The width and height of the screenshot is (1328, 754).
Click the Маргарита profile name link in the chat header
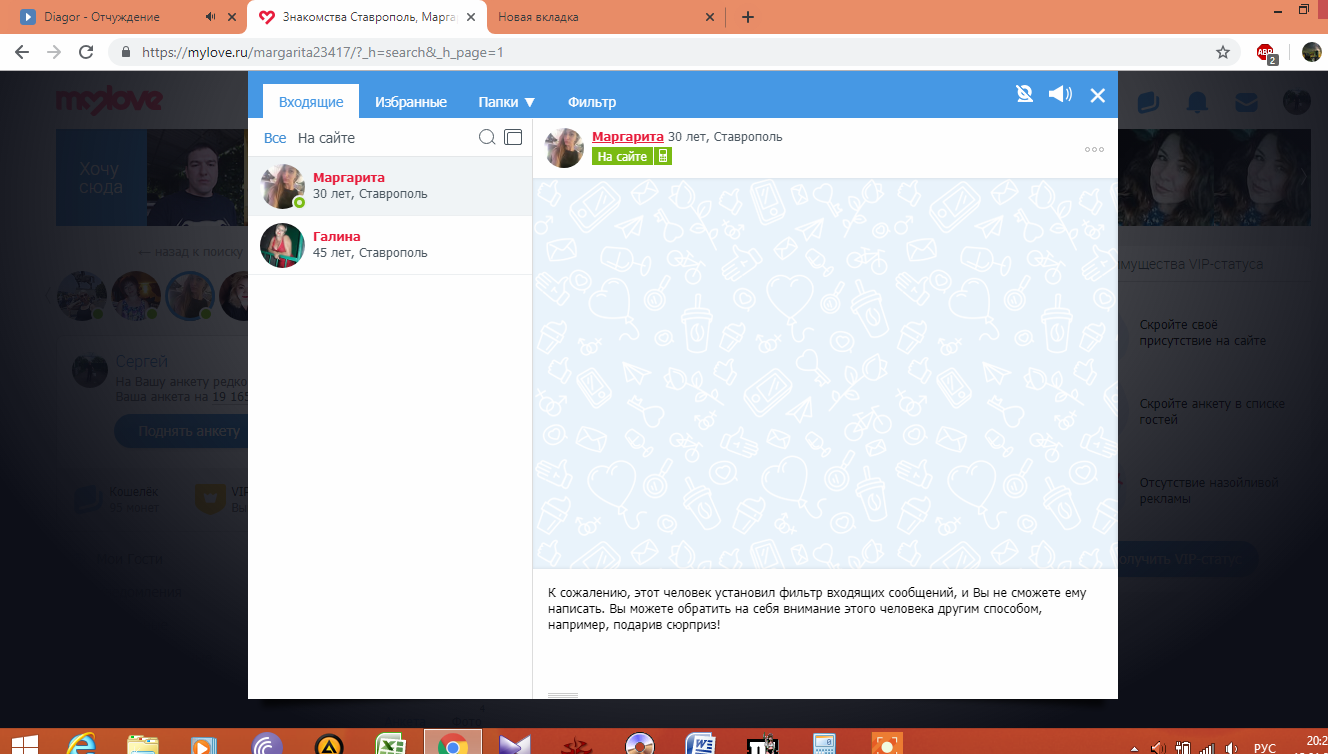point(627,136)
